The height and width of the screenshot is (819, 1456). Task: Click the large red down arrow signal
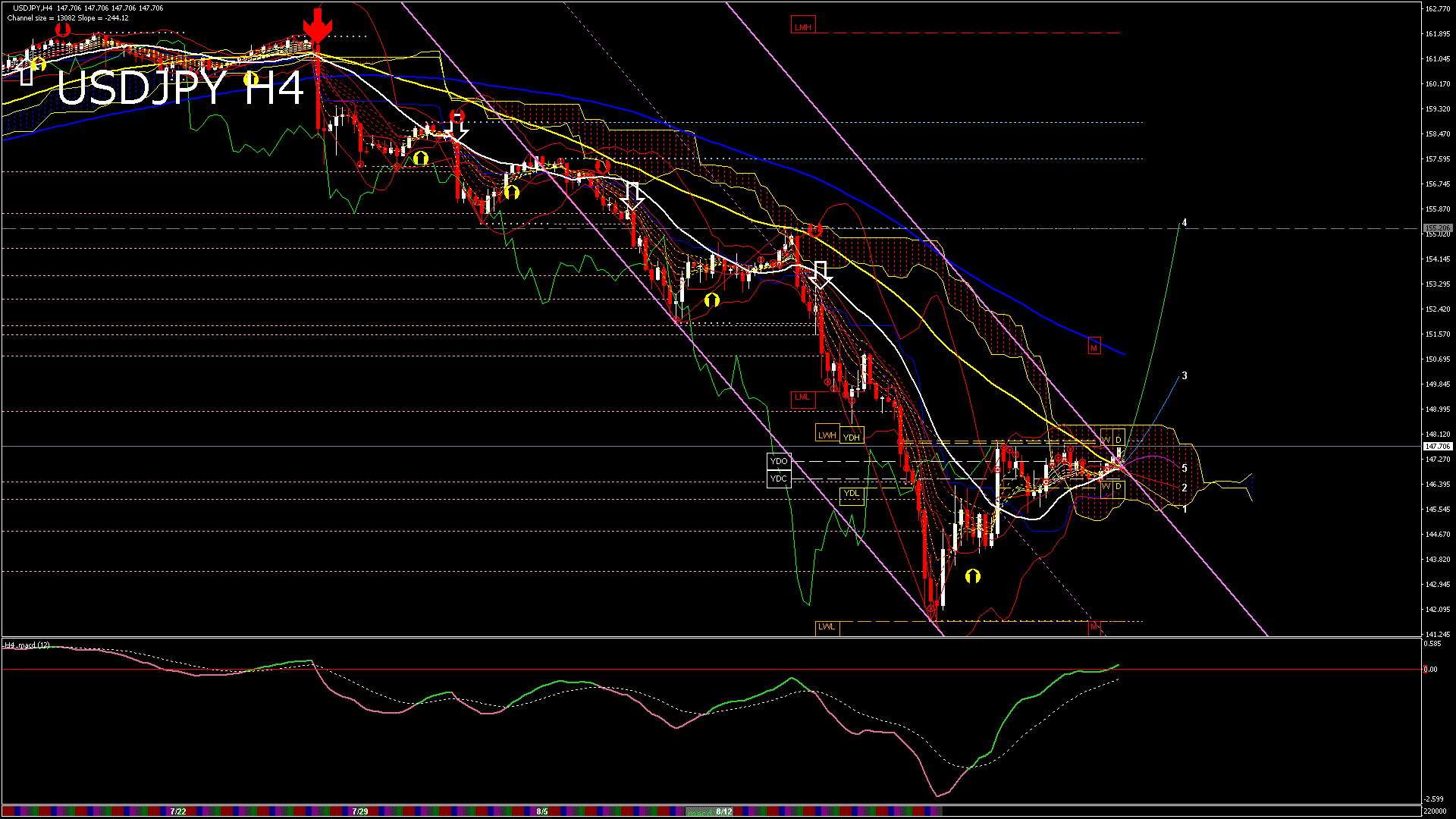click(x=317, y=26)
